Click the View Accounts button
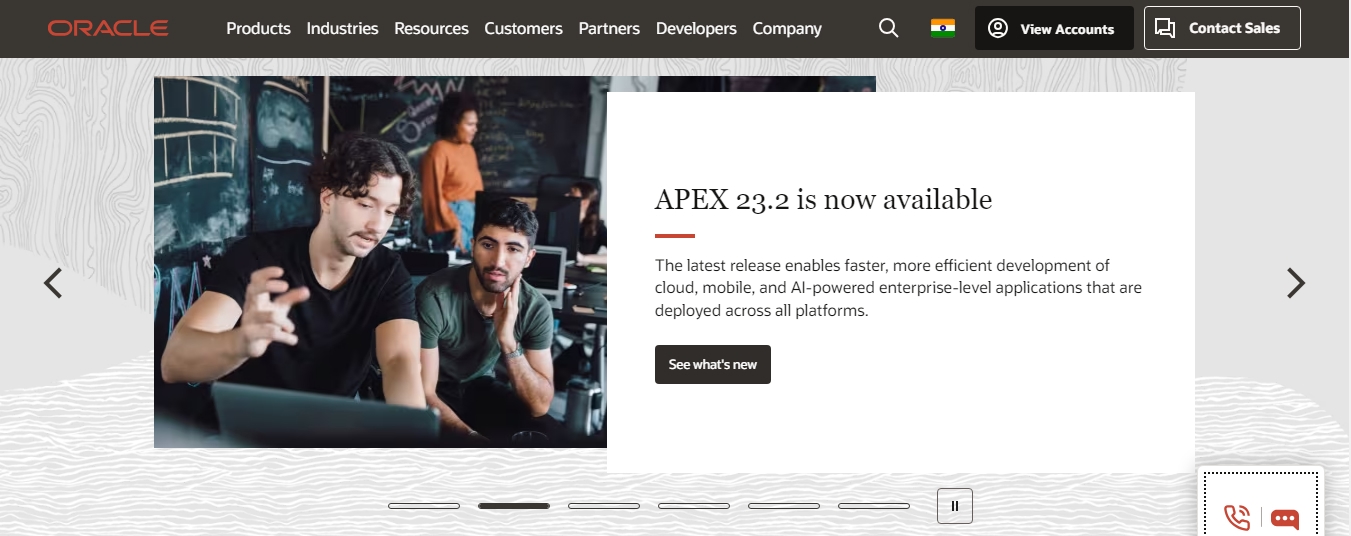The width and height of the screenshot is (1351, 536). 1054,28
